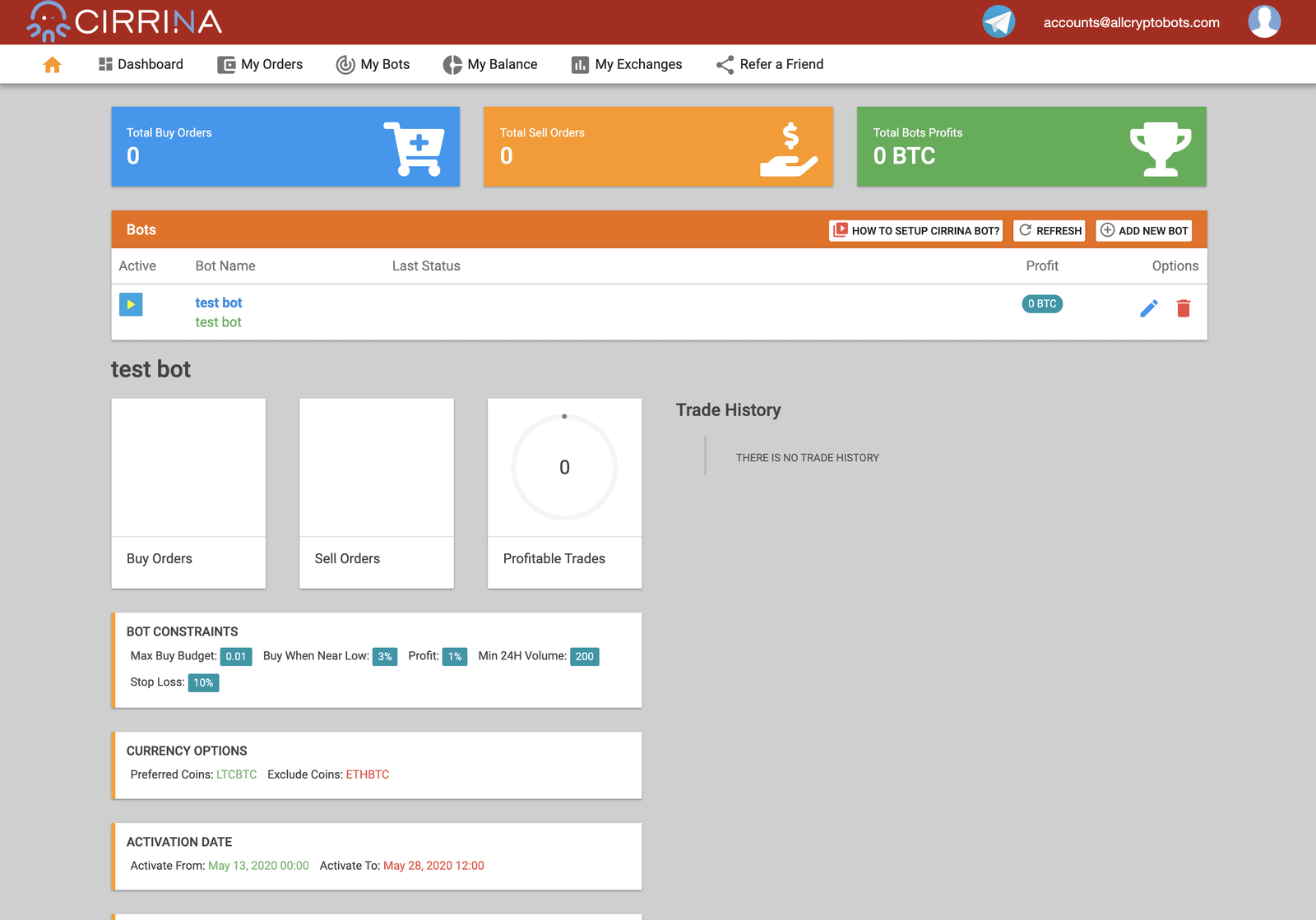Open the Dashboard menu
The height and width of the screenshot is (920, 1316).
point(141,64)
